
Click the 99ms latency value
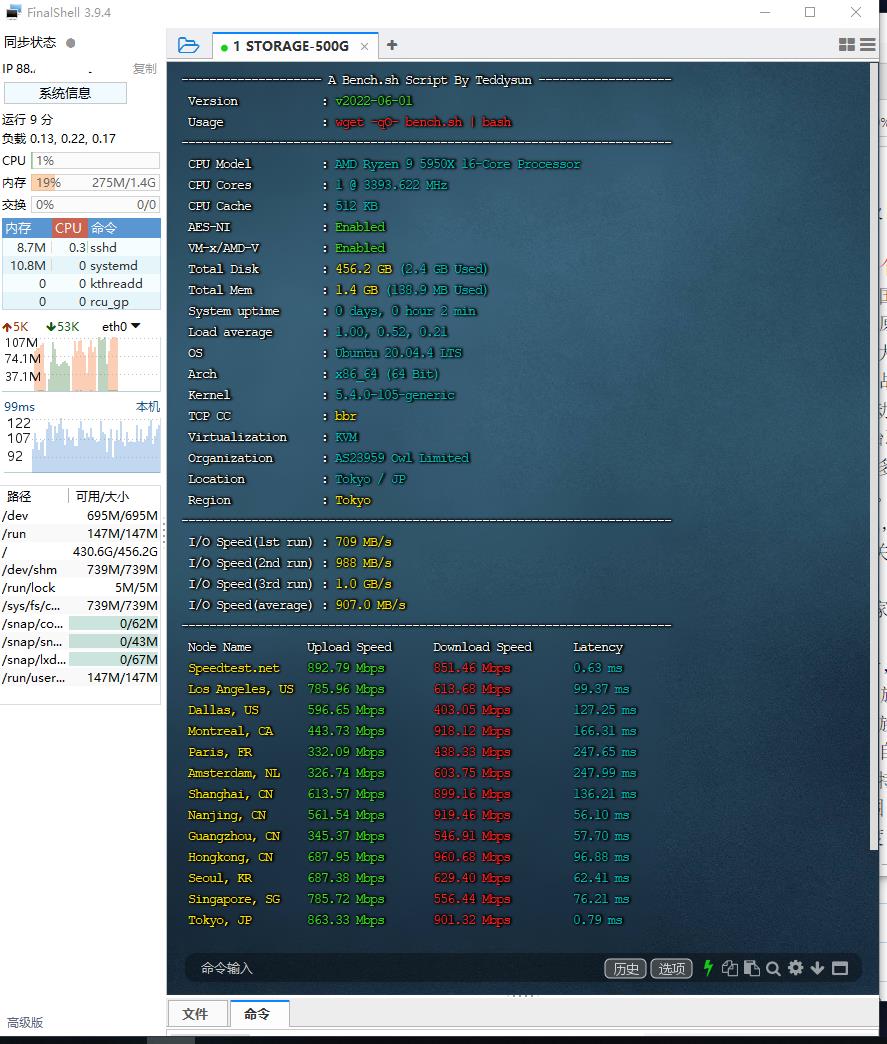19,406
